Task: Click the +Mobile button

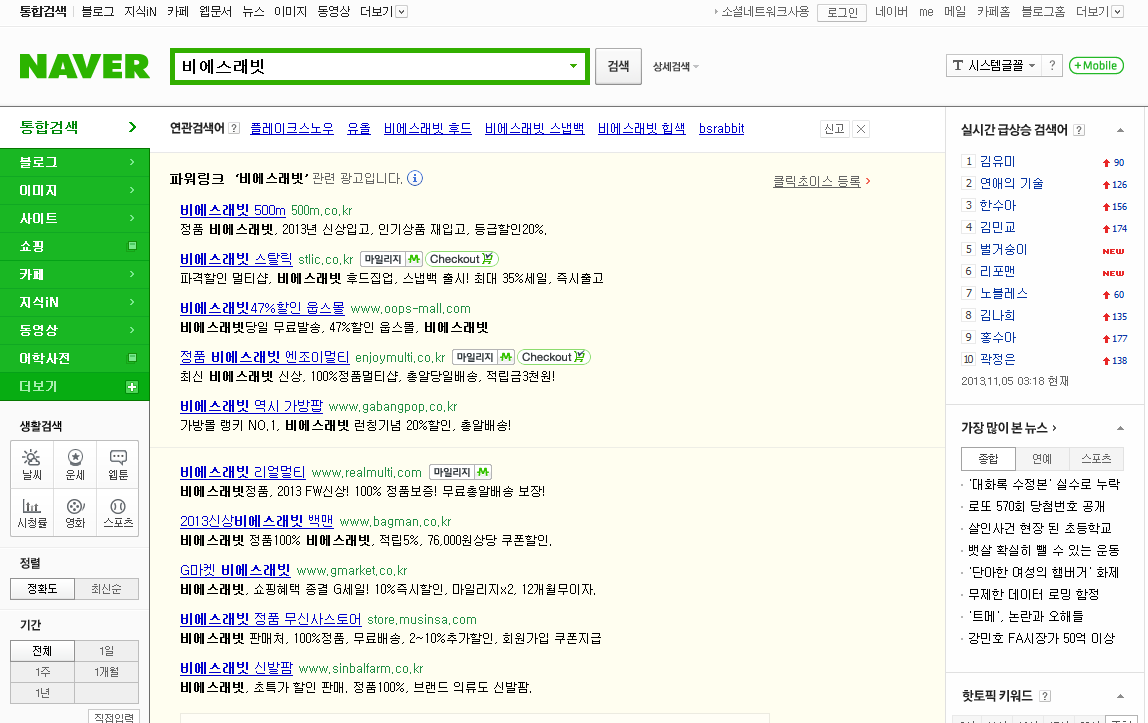Action: [1096, 65]
